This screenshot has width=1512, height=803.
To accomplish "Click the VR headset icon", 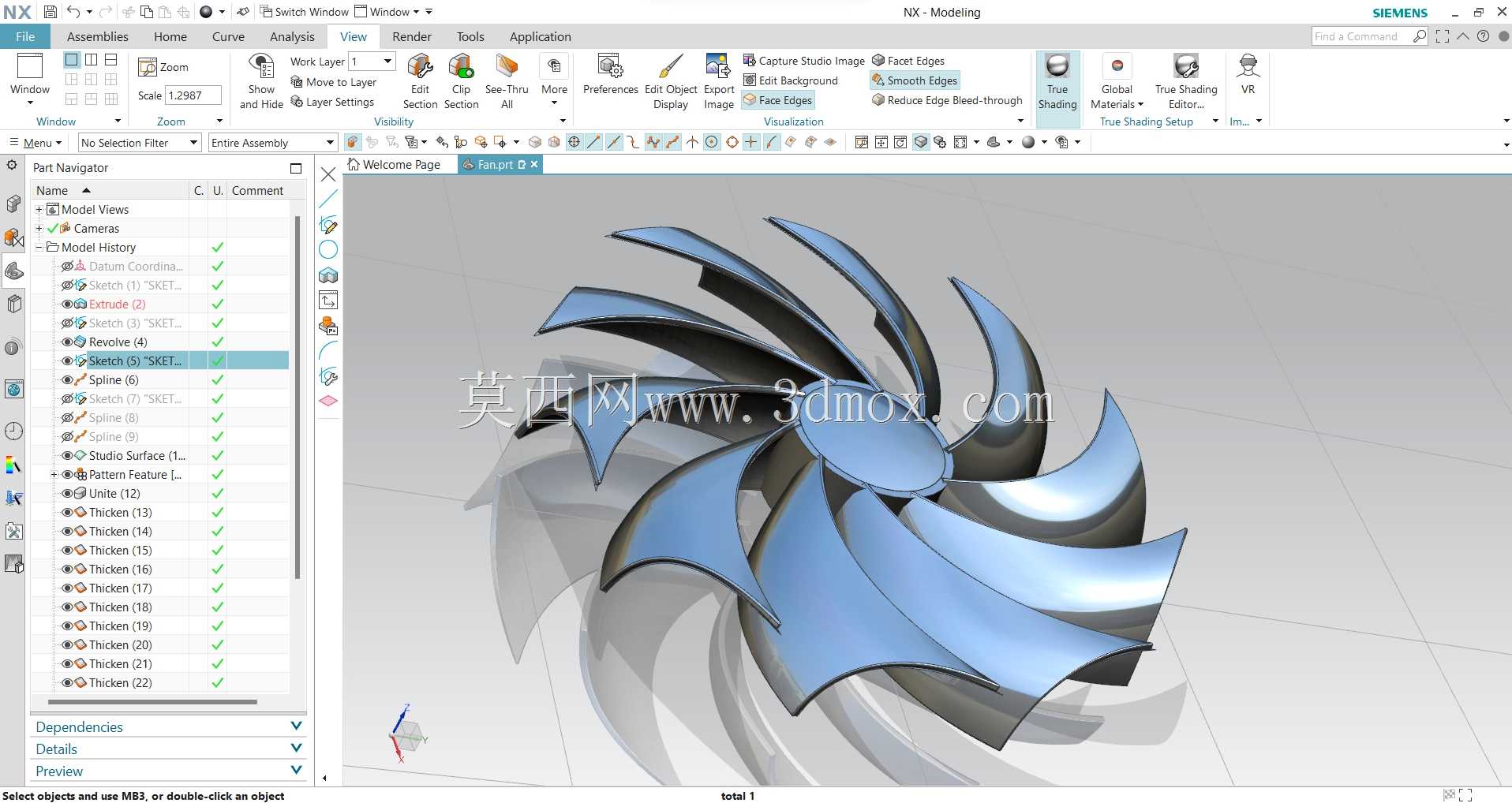I will pyautogui.click(x=1248, y=65).
